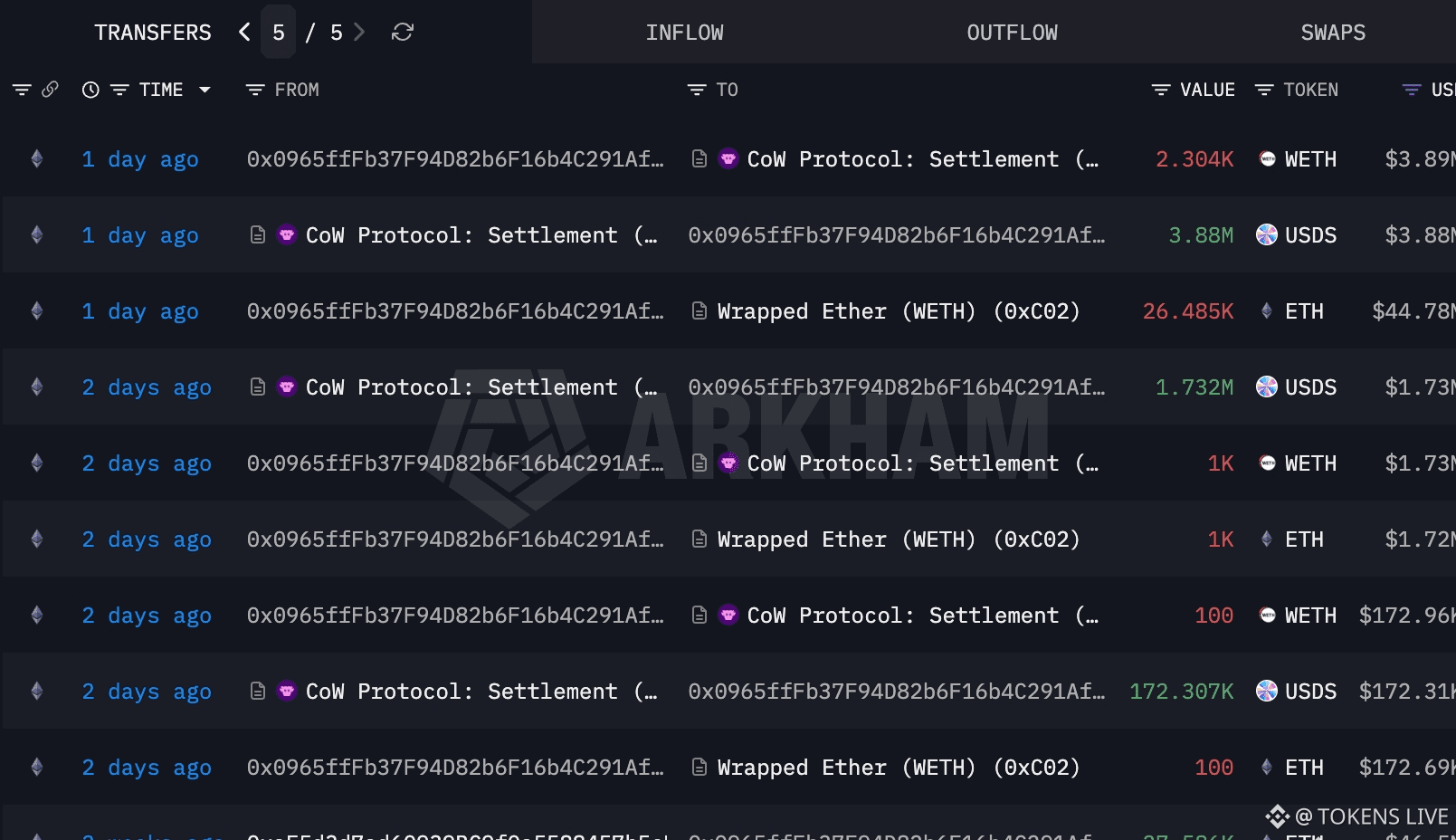Click the USDS token icon in the 172.307K row
Screen dimensions: 1456x840
tap(1267, 692)
